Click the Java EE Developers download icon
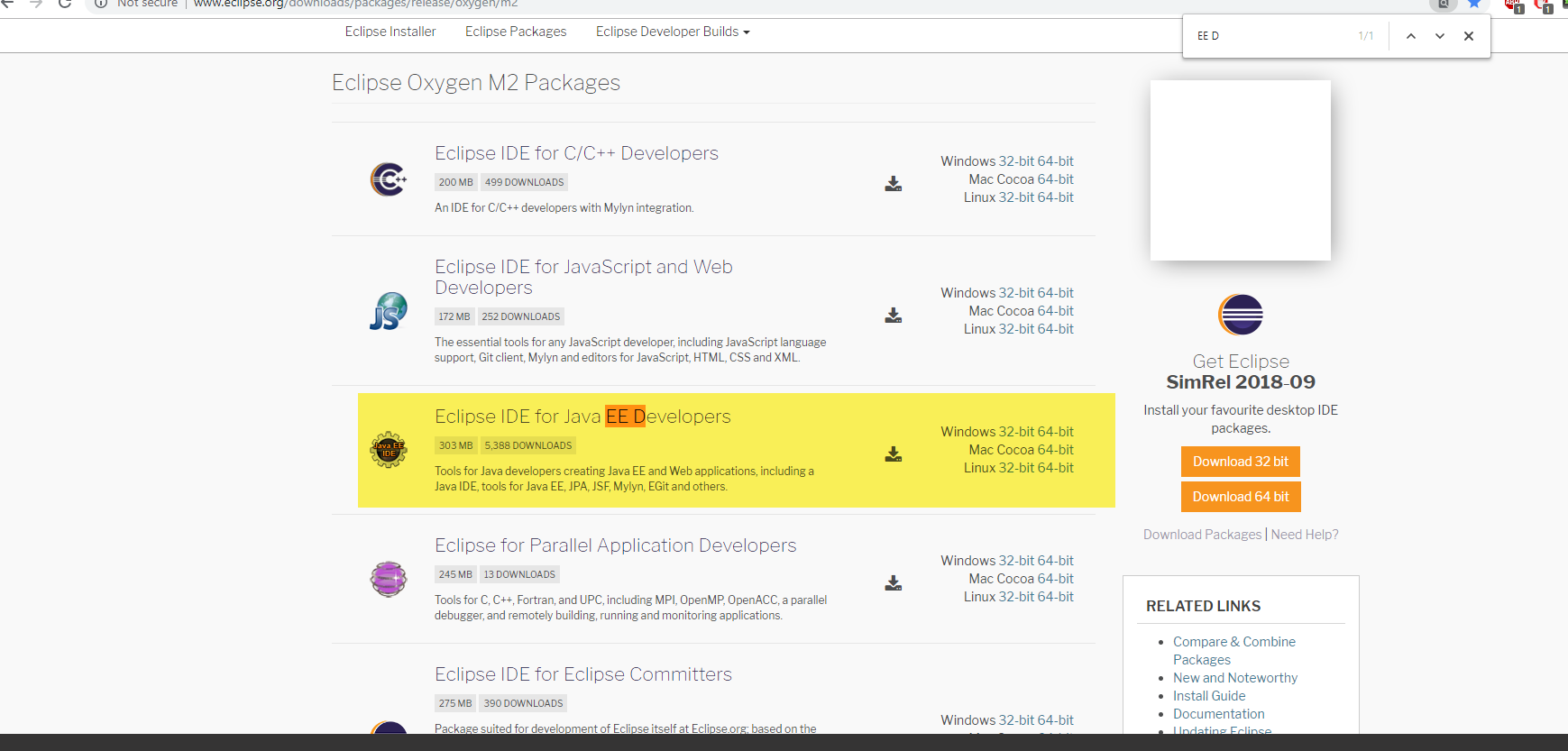The height and width of the screenshot is (751, 1568). pos(894,453)
